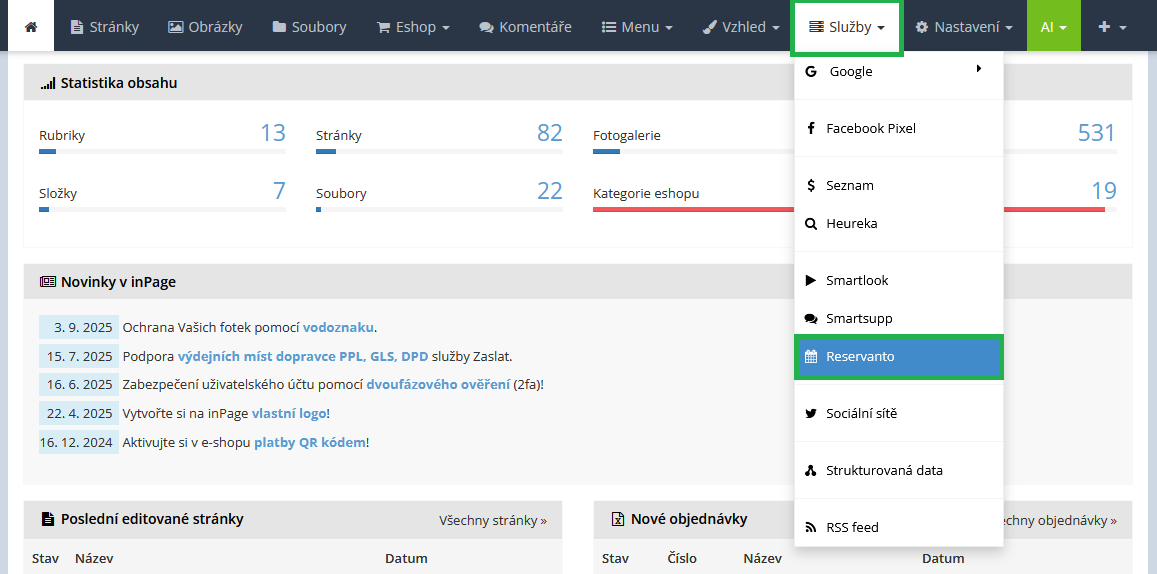Open RSS feed settings
Screen dimensions: 1157x574
click(x=852, y=527)
